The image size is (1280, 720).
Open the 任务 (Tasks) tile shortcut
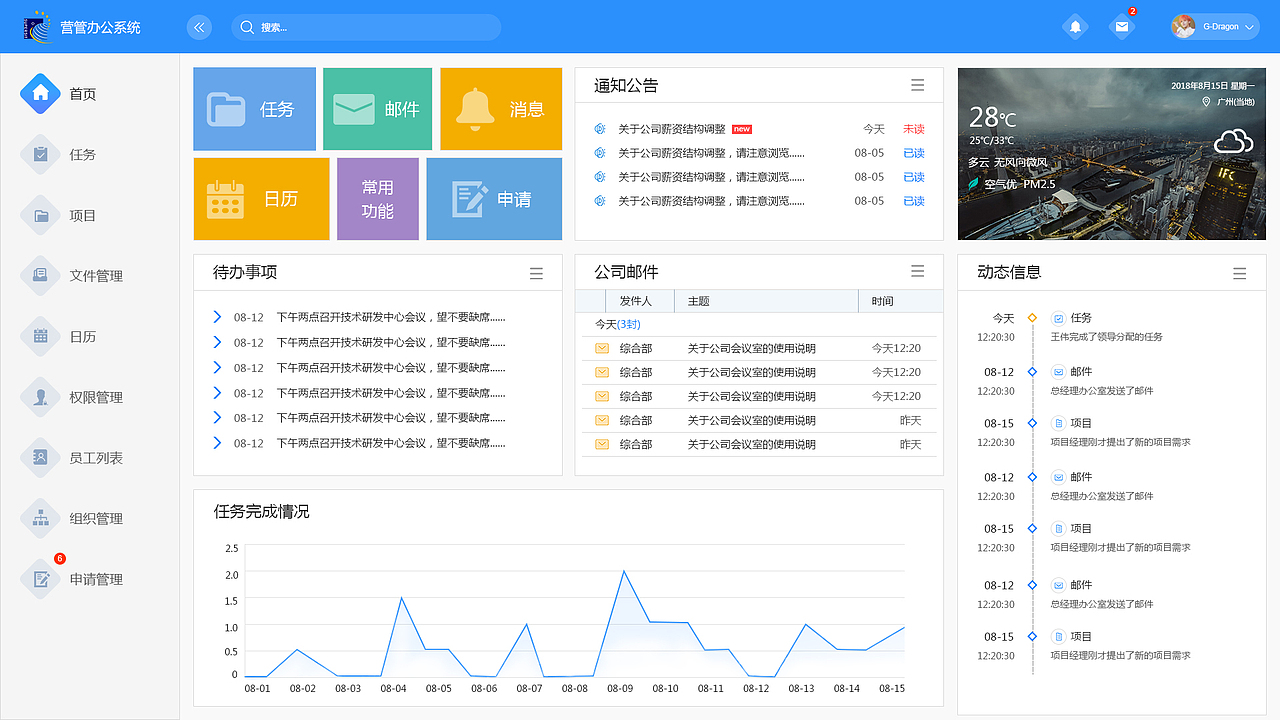(254, 109)
